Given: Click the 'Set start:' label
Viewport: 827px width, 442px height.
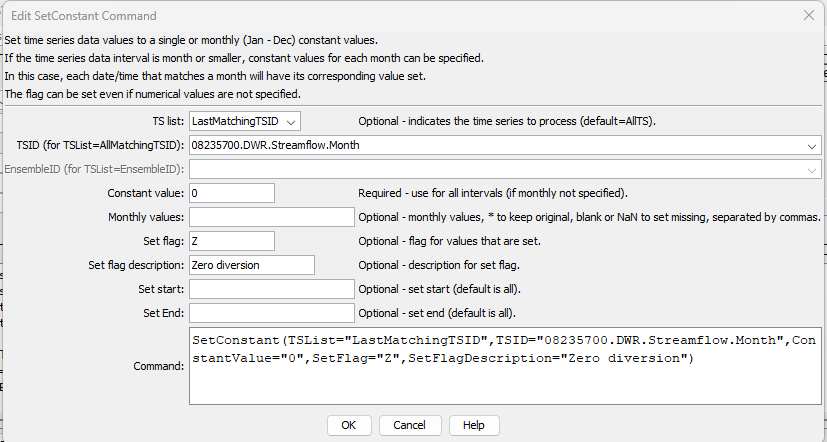Looking at the screenshot, I should click(x=161, y=289).
